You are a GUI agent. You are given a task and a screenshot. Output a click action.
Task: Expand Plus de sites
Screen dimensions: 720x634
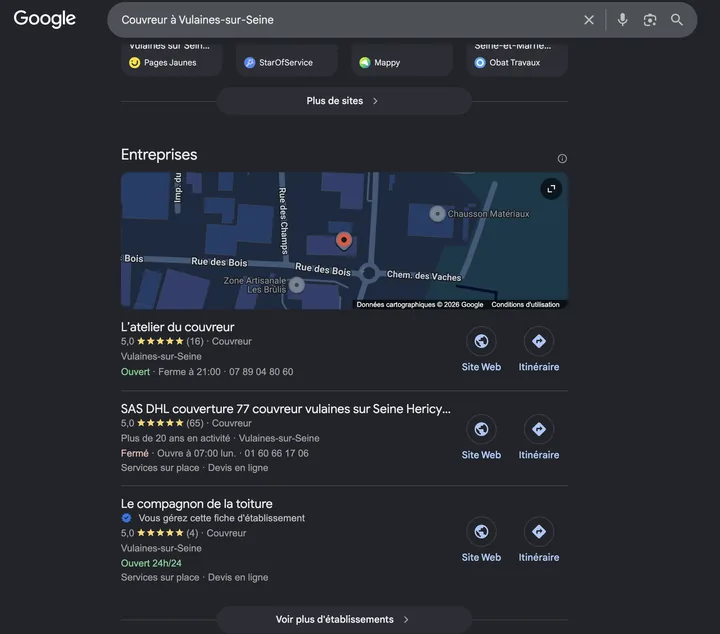[x=344, y=101]
